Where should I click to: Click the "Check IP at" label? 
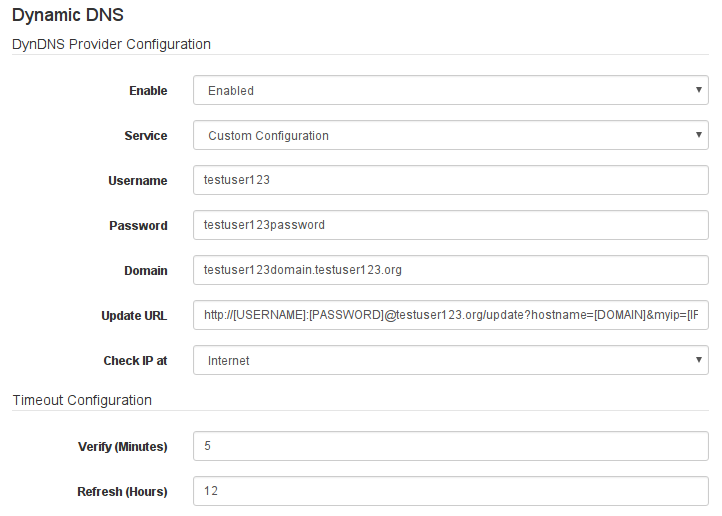[135, 360]
